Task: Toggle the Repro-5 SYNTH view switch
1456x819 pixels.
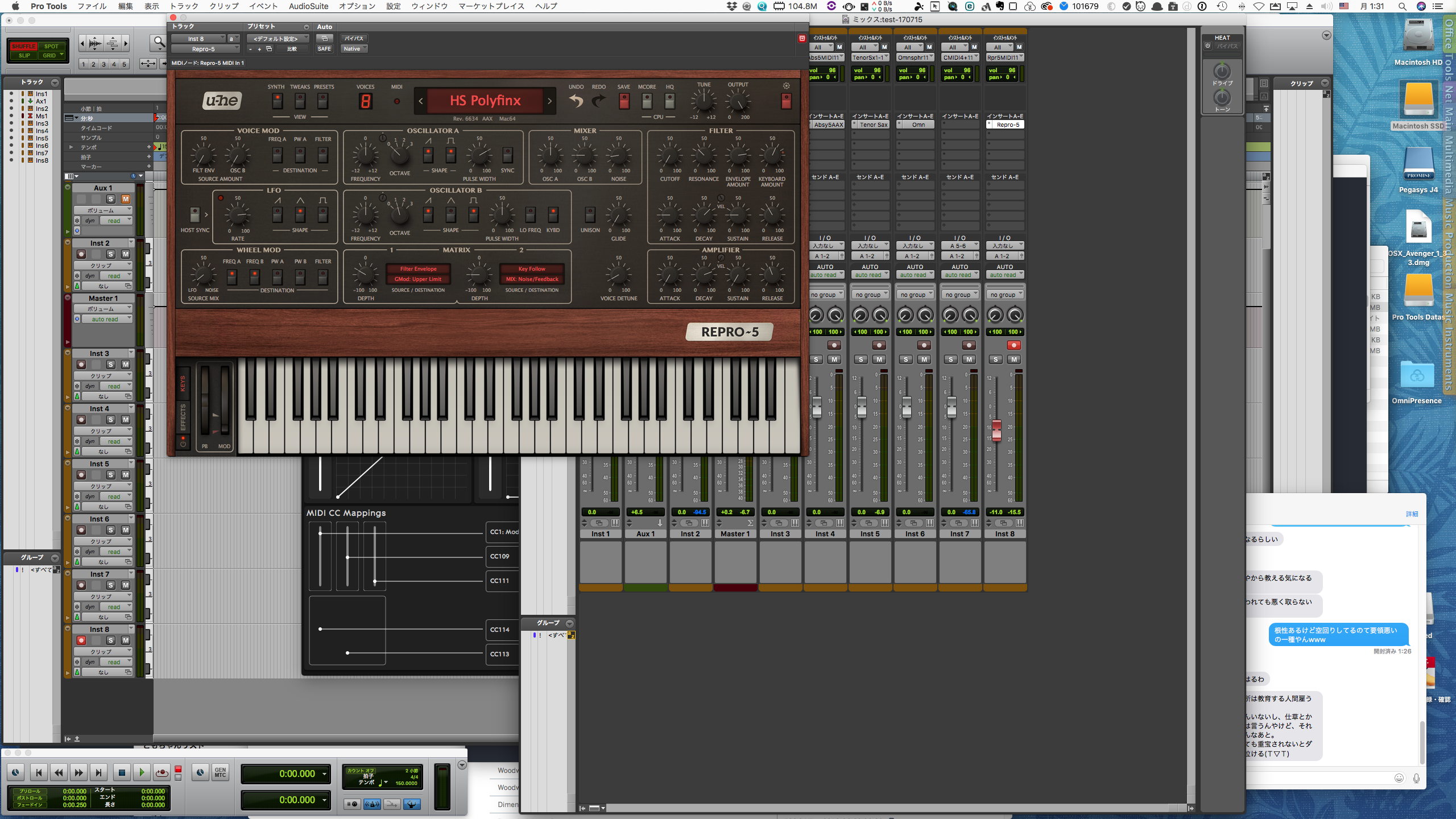Action: pos(277,101)
